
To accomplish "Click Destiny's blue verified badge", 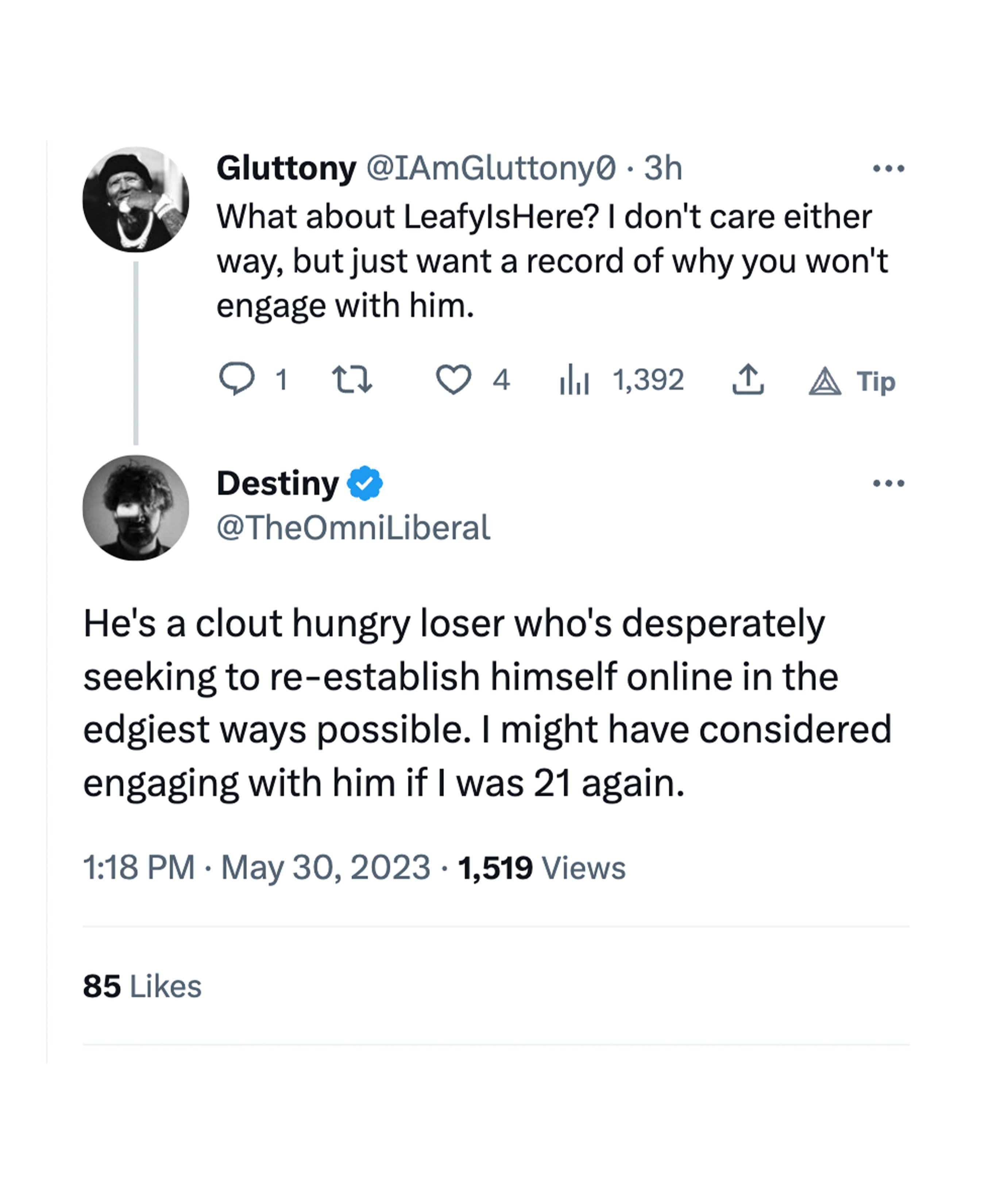I will point(365,483).
